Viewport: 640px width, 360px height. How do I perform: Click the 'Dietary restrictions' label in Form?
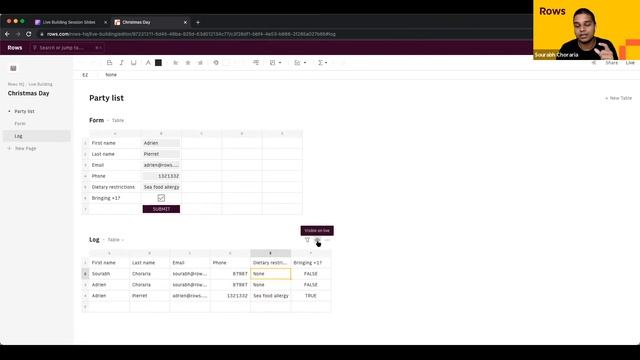pos(113,187)
